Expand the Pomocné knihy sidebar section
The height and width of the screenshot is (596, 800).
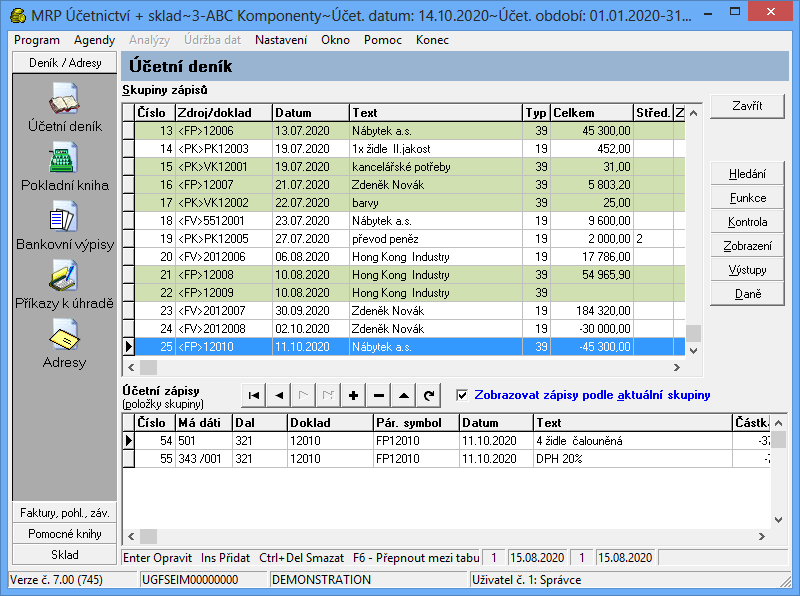pyautogui.click(x=64, y=534)
